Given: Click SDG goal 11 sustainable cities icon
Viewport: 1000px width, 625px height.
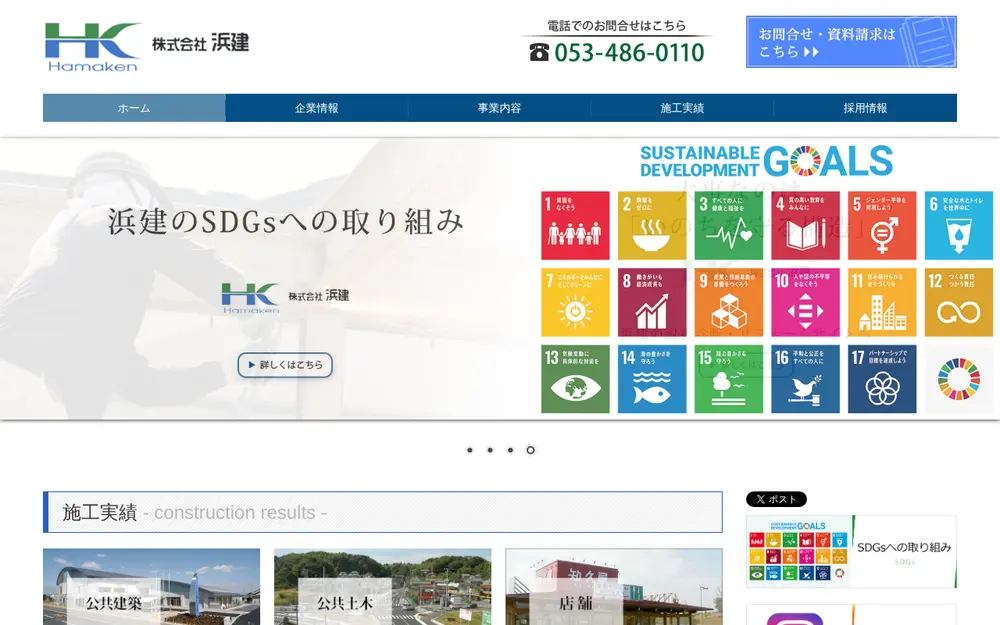Looking at the screenshot, I should click(x=882, y=302).
